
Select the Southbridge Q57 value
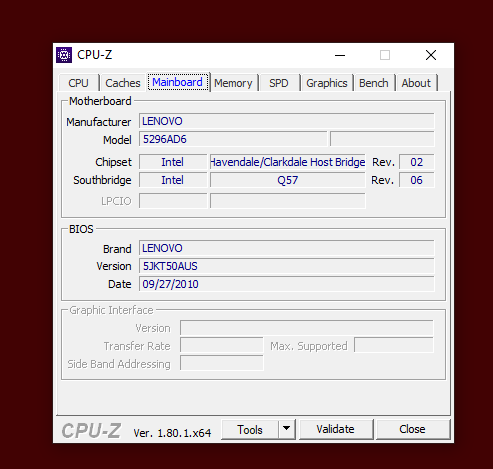288,180
